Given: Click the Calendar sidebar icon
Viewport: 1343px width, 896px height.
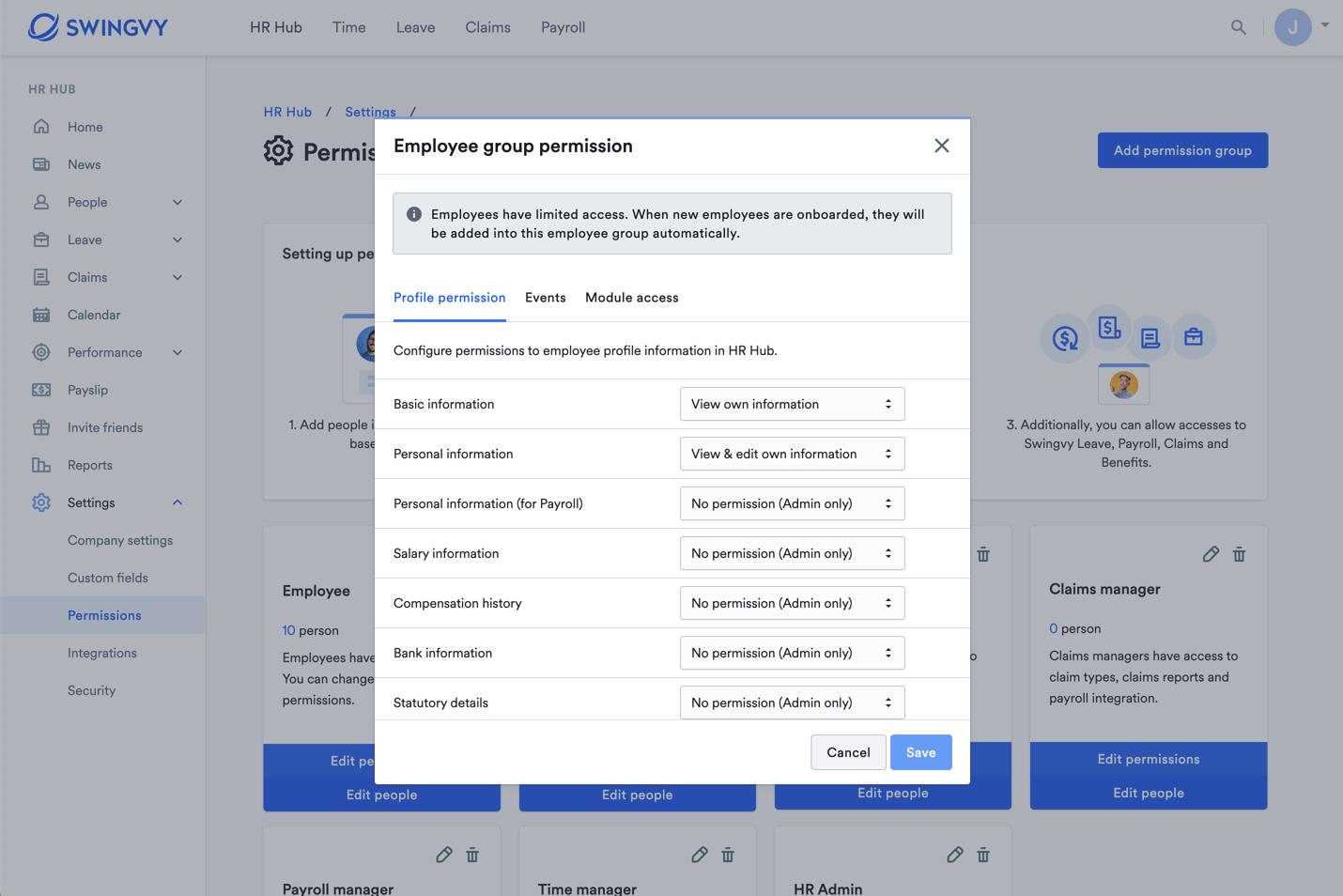Looking at the screenshot, I should click(41, 315).
